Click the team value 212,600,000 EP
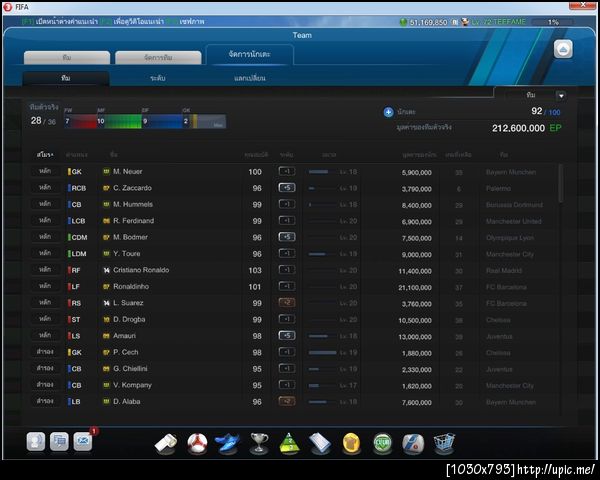Viewport: 600px width, 480px height. point(527,128)
